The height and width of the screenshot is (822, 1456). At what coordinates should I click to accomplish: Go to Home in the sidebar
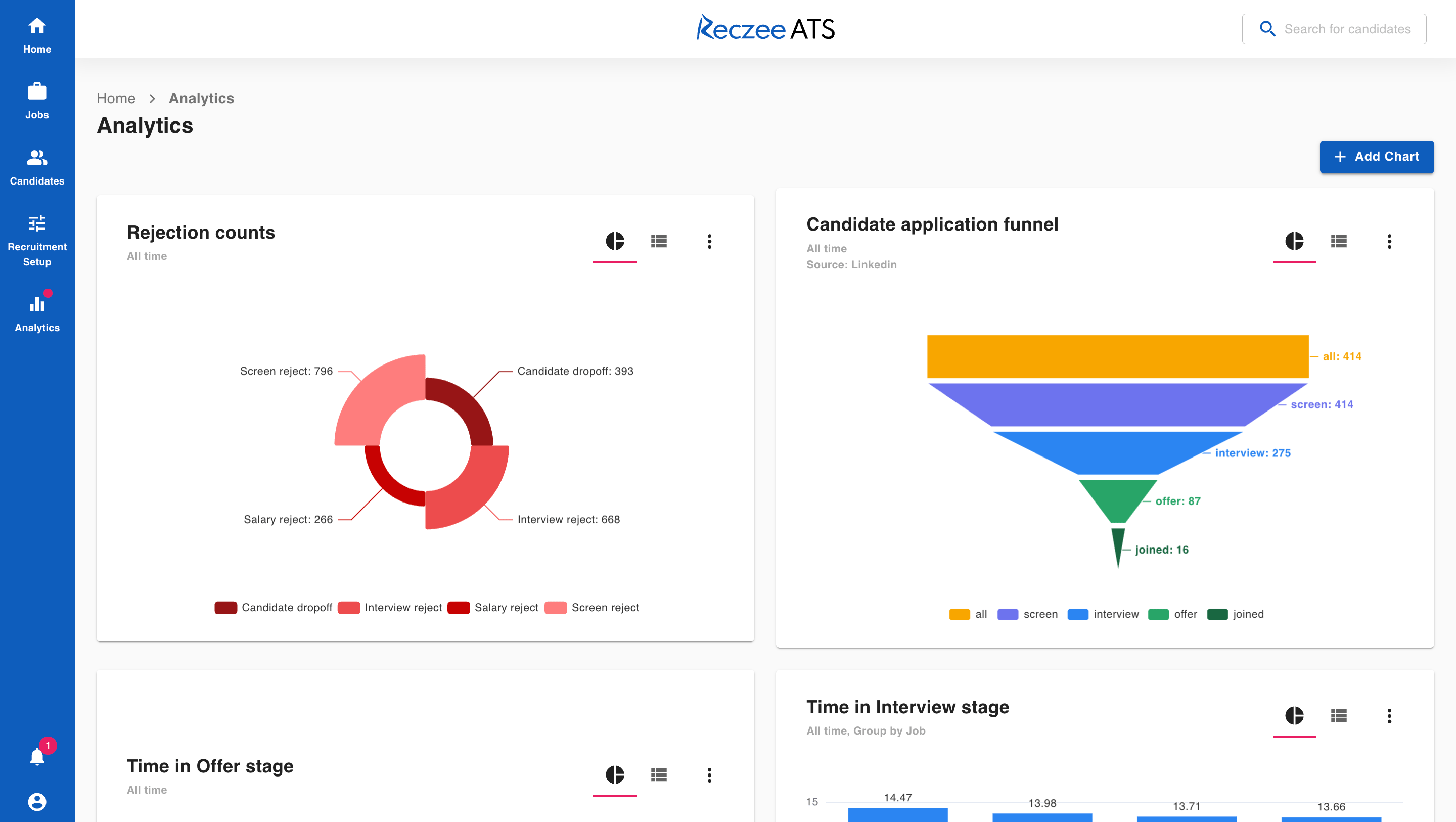coord(37,35)
